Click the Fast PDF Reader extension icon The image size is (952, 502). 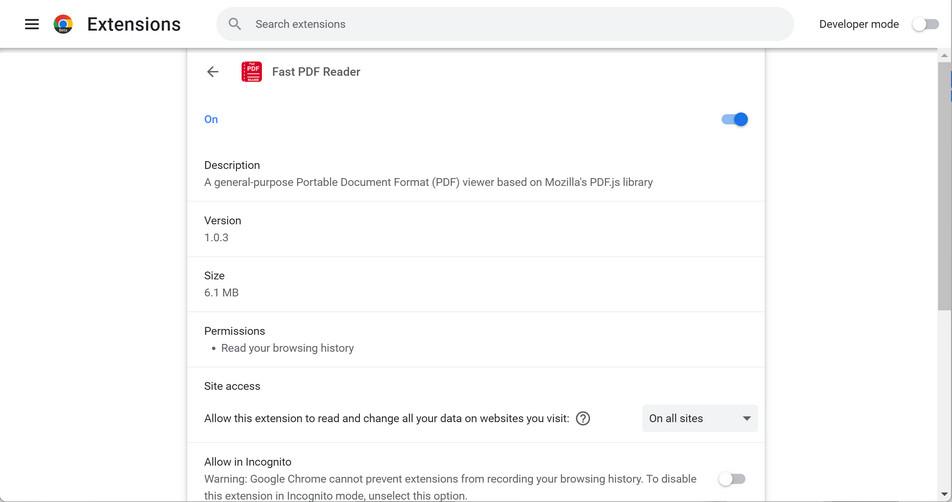pos(252,72)
